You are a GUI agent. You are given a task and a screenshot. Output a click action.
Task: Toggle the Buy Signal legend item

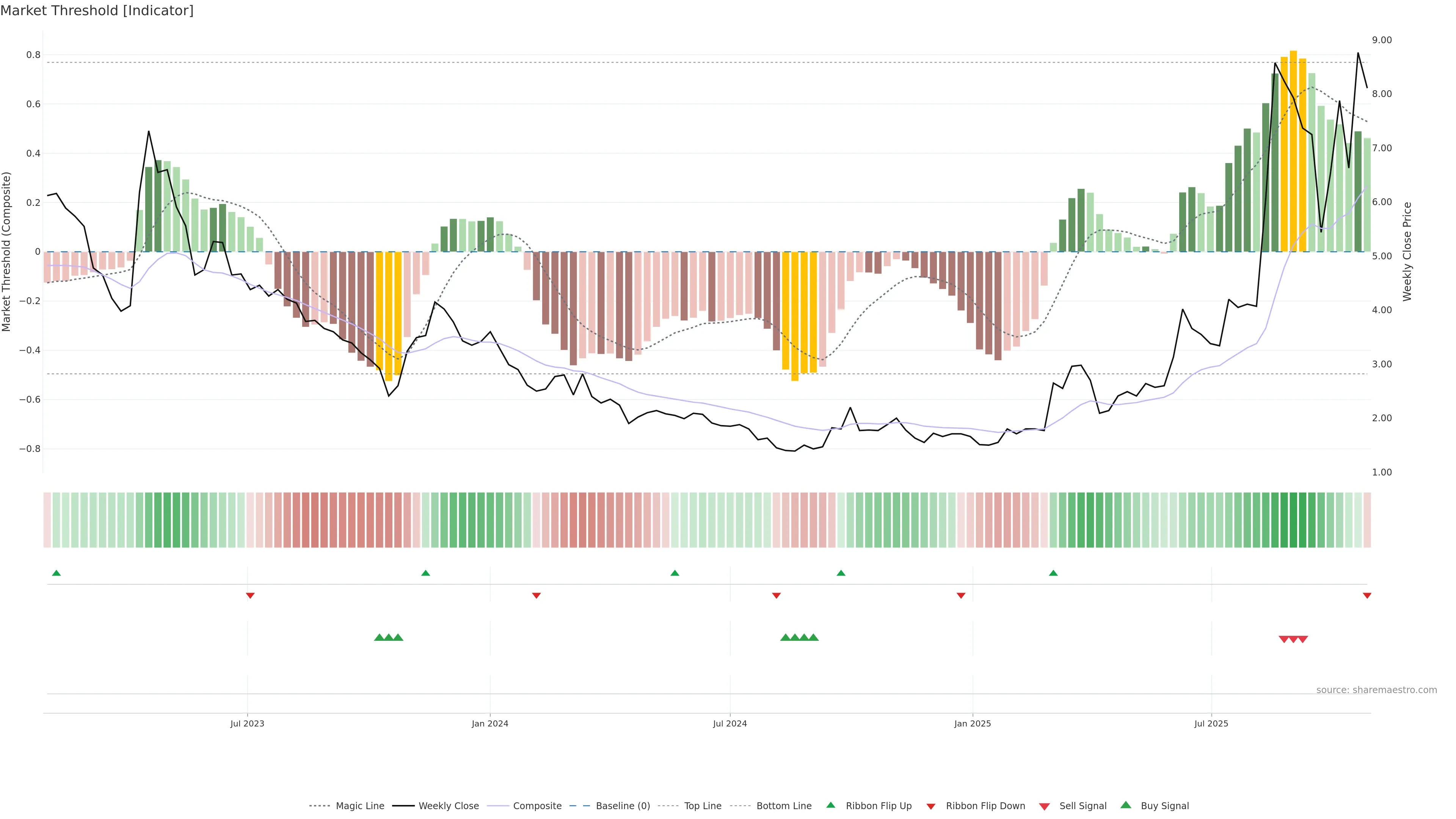click(x=1164, y=806)
